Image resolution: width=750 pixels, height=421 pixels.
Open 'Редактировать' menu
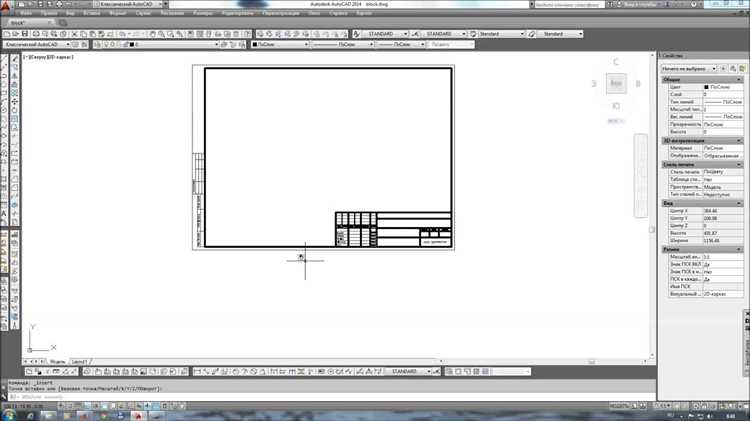(x=238, y=13)
